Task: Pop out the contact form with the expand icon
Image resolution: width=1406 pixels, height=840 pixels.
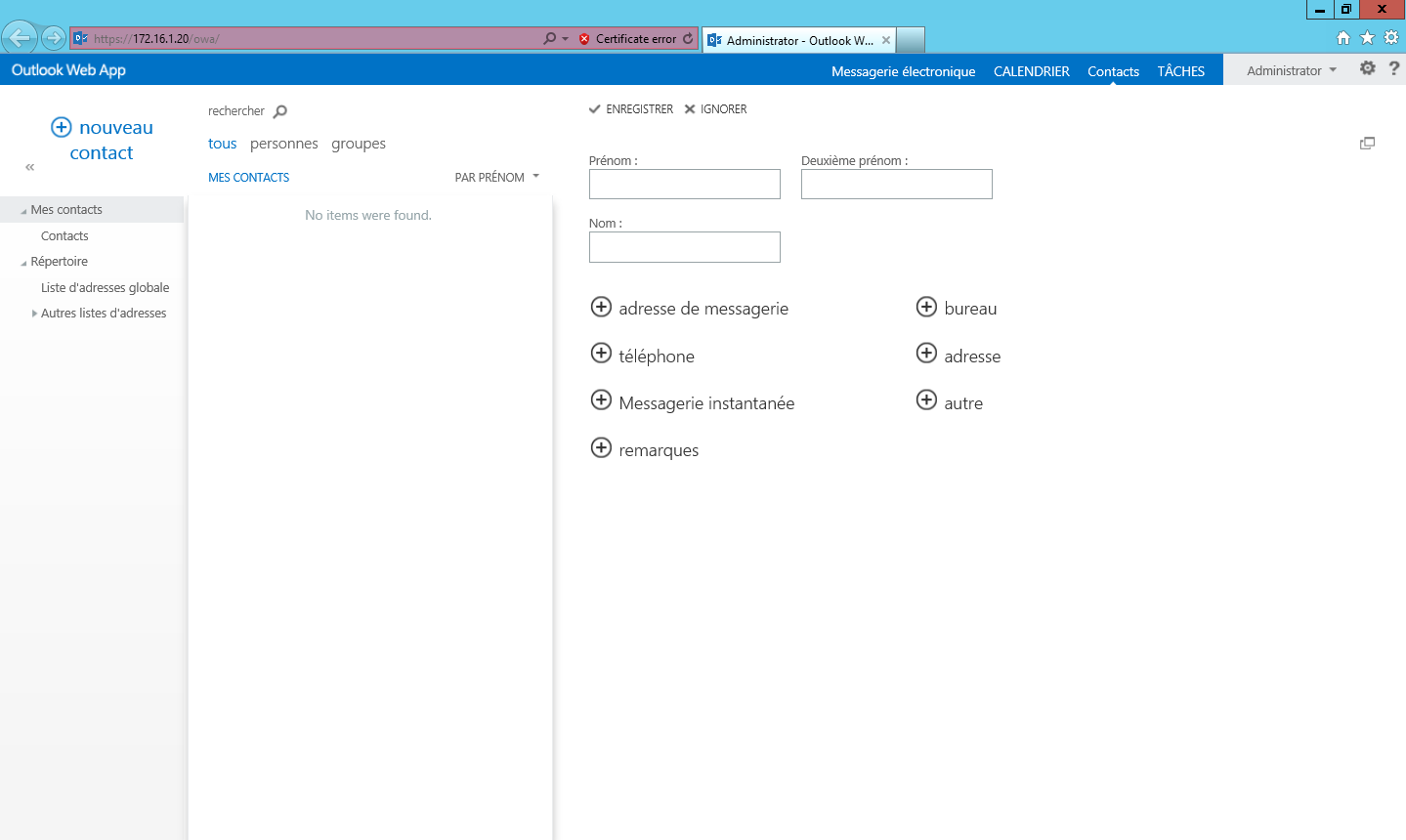Action: (x=1367, y=143)
